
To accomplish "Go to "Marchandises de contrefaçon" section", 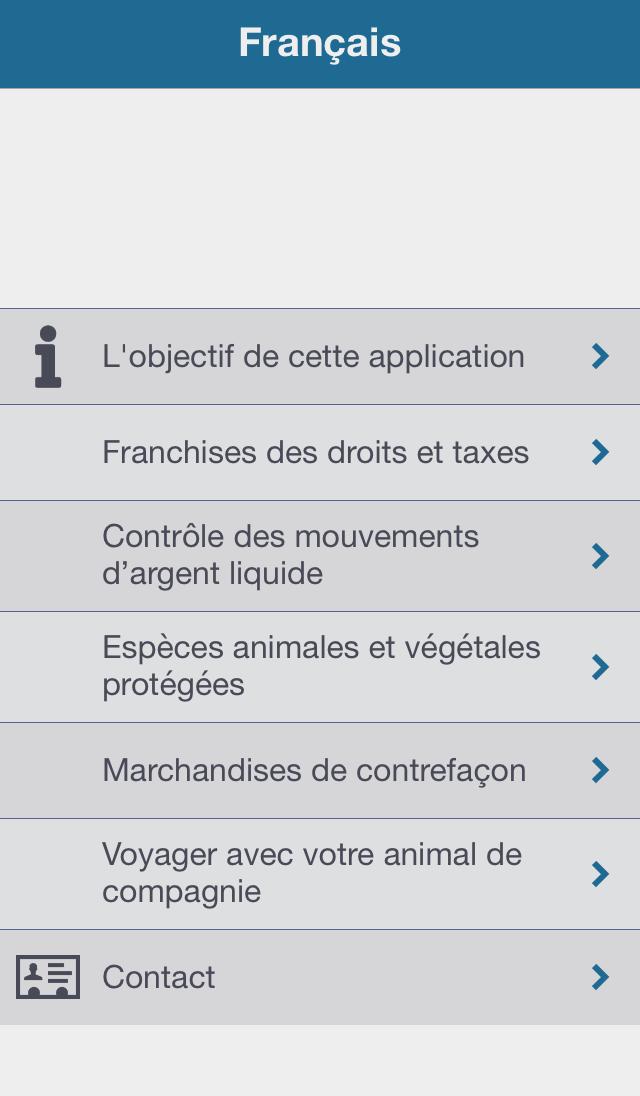I will [x=313, y=770].
